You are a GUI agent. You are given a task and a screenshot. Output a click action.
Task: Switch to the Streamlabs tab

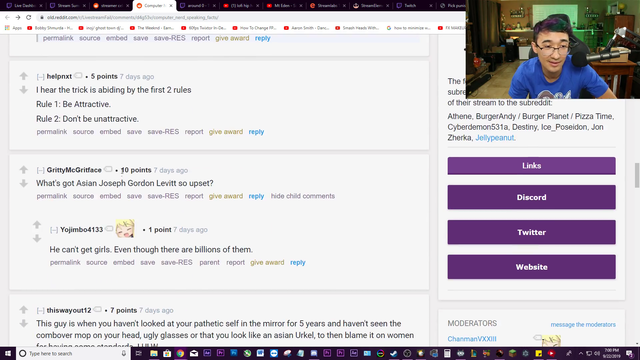click(327, 6)
